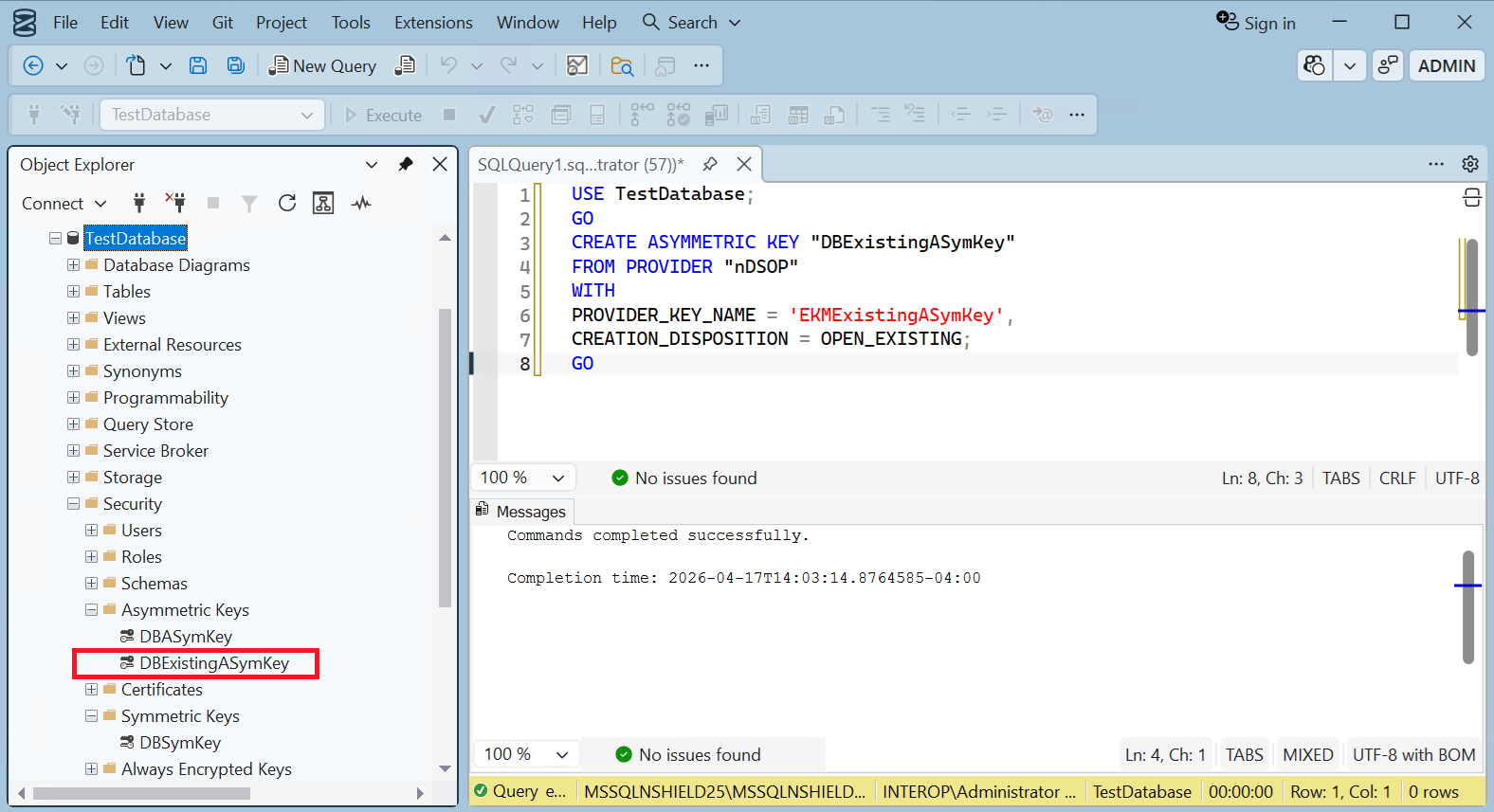Click Display Estimated Execution Plan icon
Image resolution: width=1494 pixels, height=812 pixels.
pyautogui.click(x=523, y=115)
